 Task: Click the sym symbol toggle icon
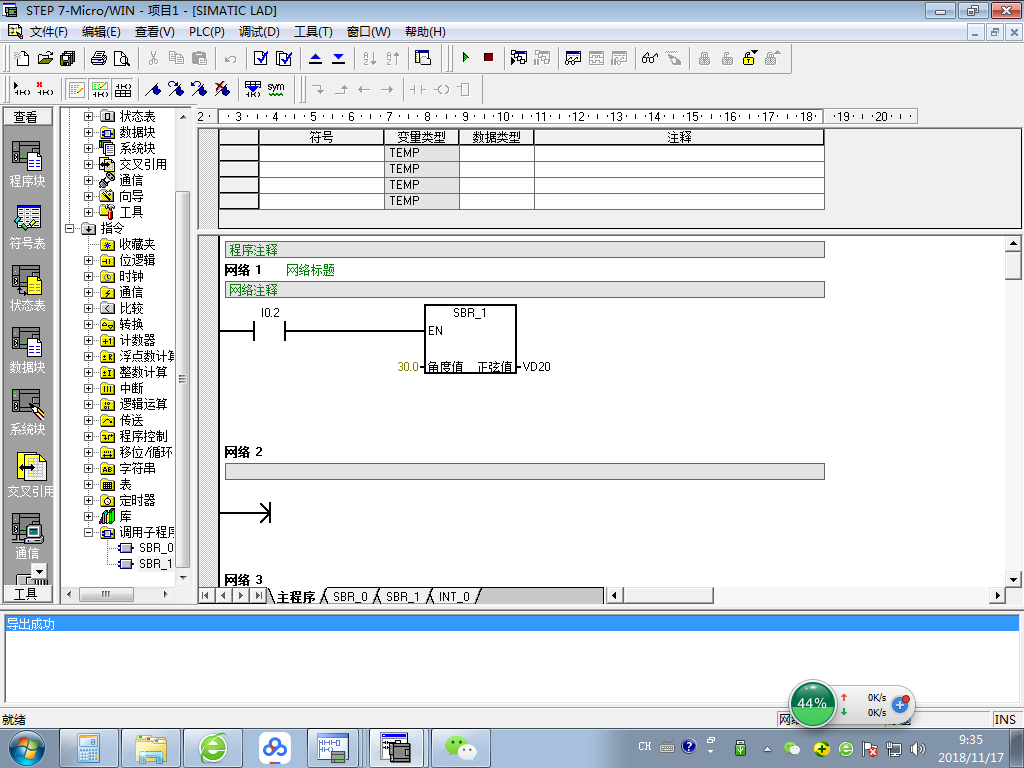coord(275,89)
